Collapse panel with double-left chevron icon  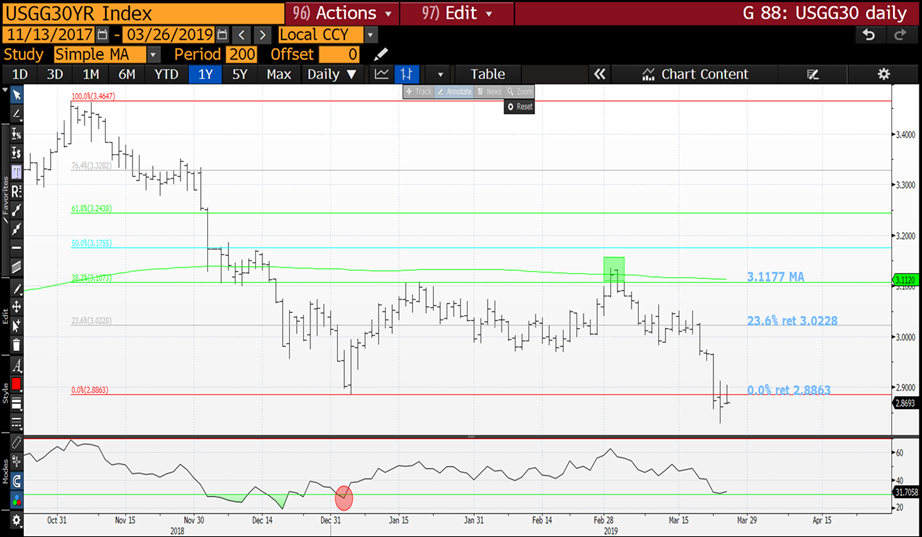pyautogui.click(x=599, y=74)
